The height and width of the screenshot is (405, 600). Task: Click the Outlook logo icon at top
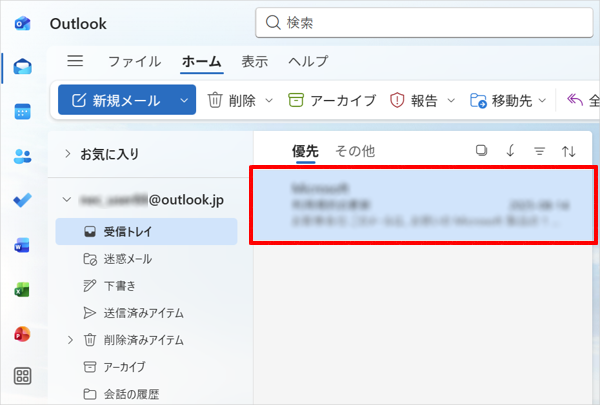coord(23,24)
